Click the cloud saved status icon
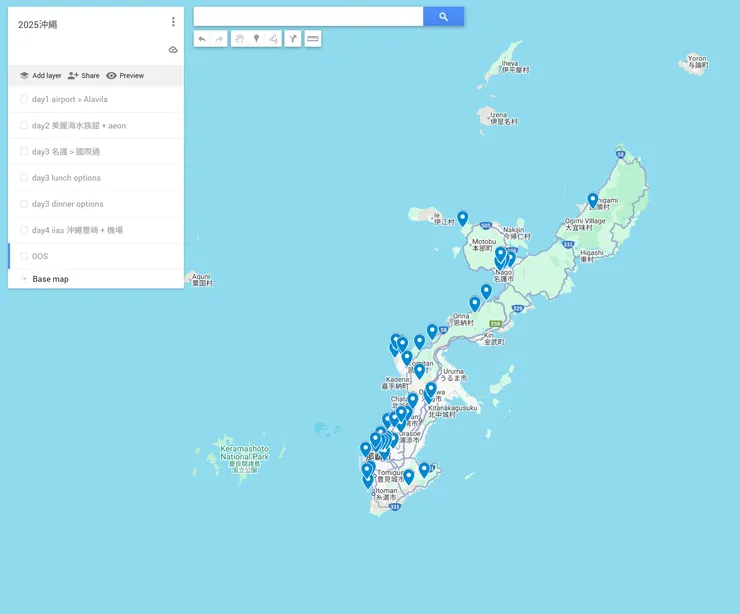740x614 pixels. [173, 50]
